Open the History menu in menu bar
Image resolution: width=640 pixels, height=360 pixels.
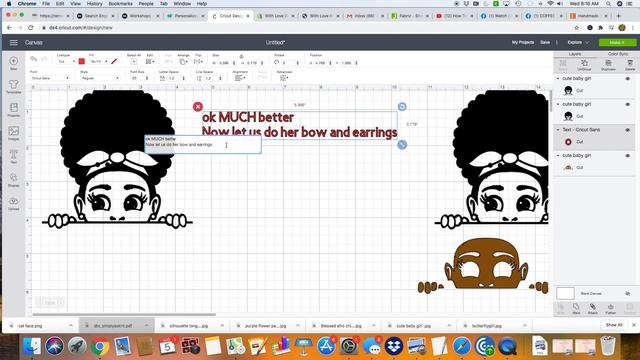(x=94, y=4)
